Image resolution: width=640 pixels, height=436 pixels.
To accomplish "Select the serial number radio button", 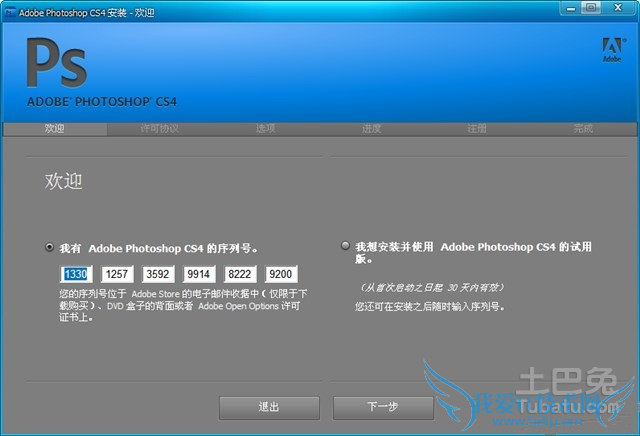I will pyautogui.click(x=49, y=247).
